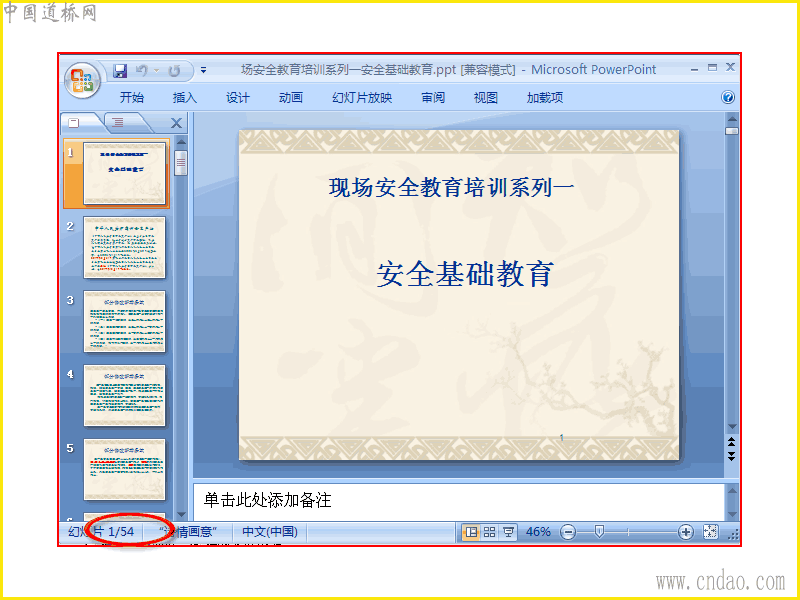
Task: Expand Customize Quick Access Toolbar arrow
Action: 204,70
